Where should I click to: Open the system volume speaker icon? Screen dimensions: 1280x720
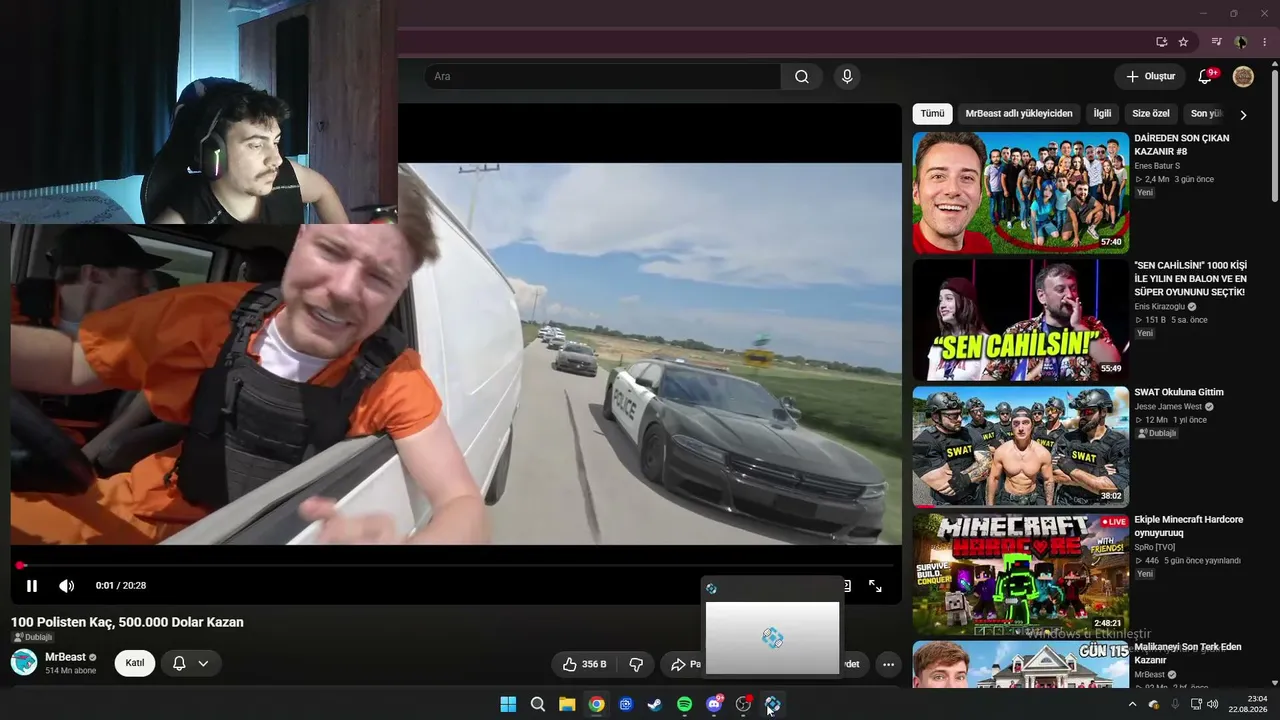pyautogui.click(x=1213, y=704)
